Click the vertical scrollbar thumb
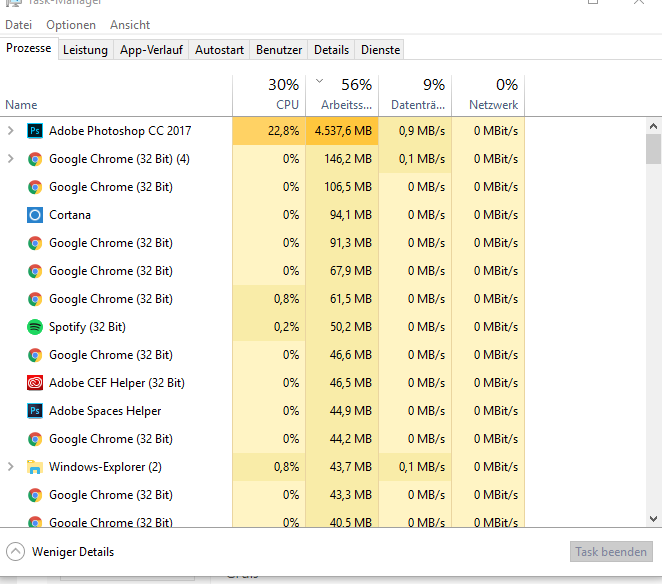The image size is (662, 584). [653, 149]
